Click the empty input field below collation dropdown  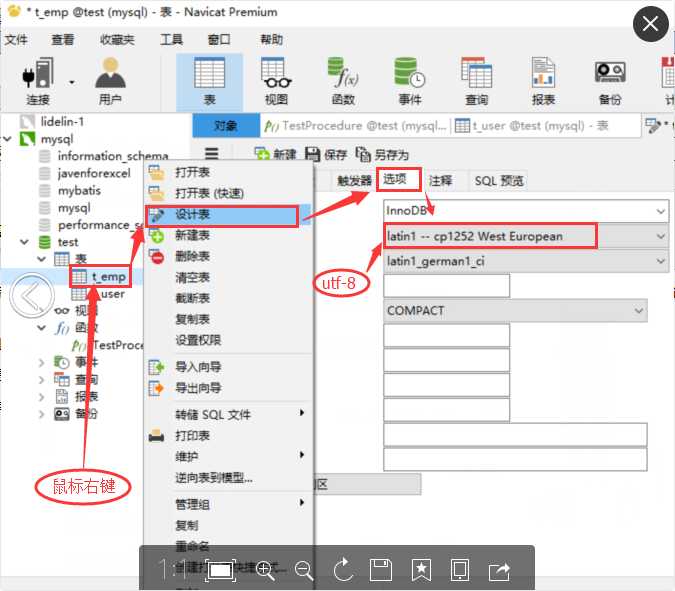coord(446,285)
